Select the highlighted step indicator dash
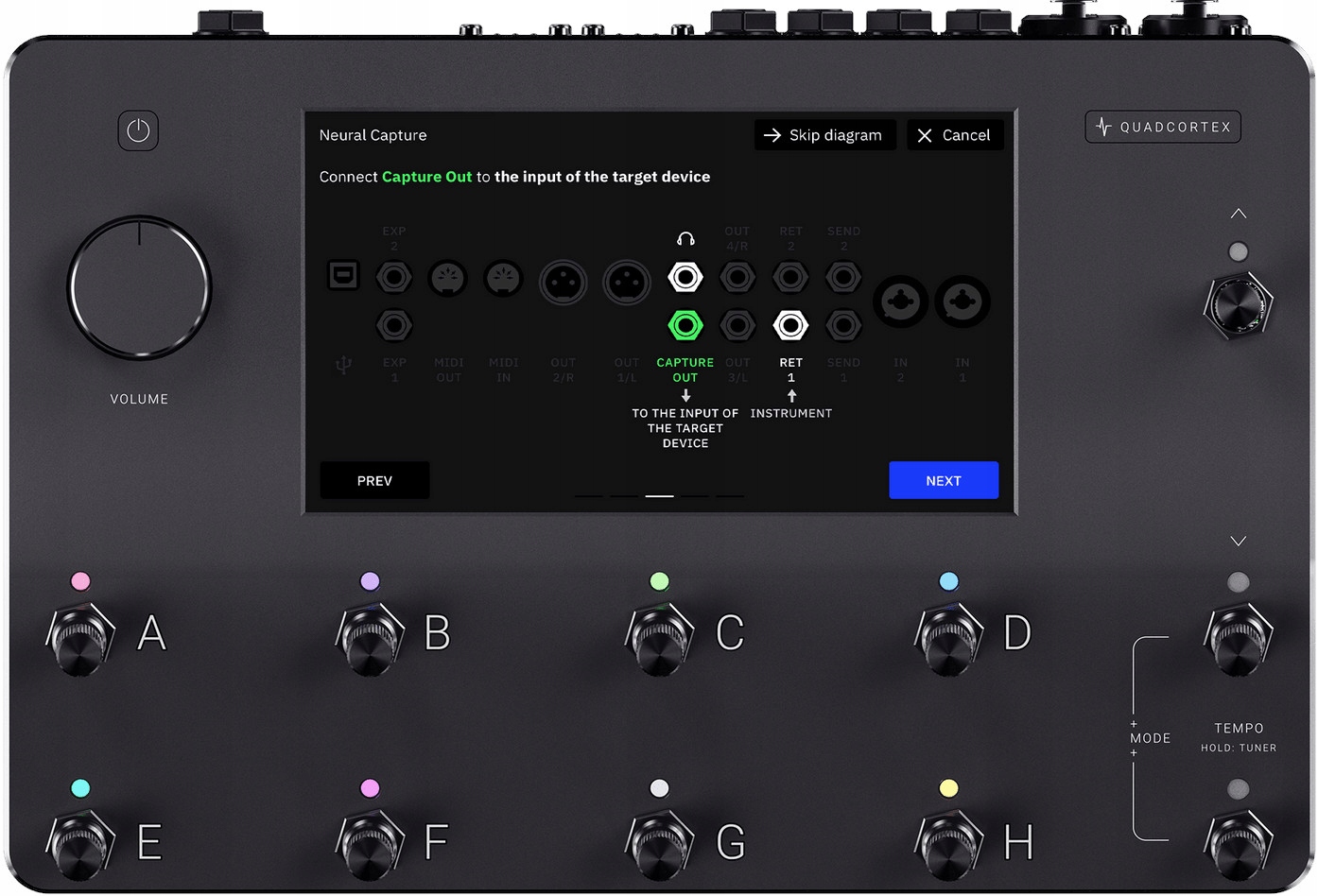This screenshot has width=1318, height=896. pos(659,495)
